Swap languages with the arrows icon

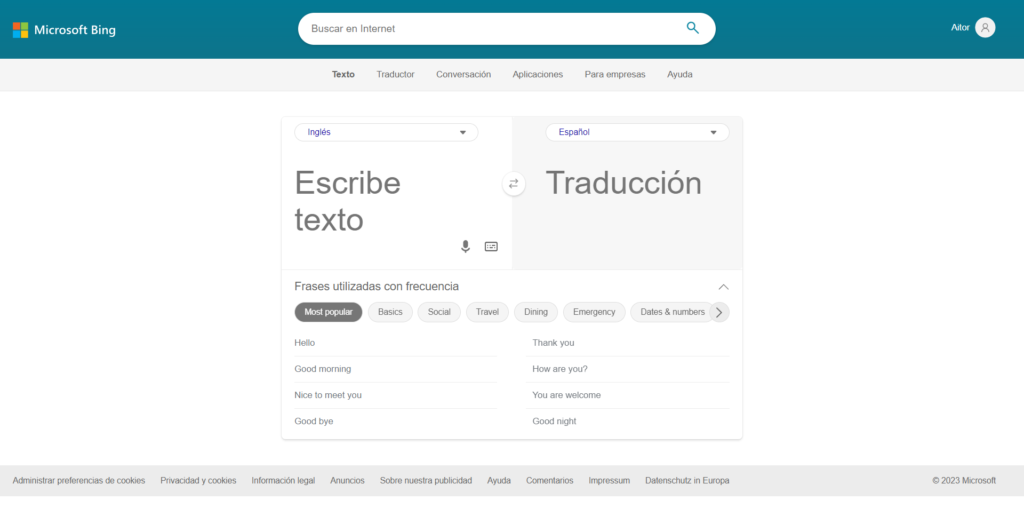pos(513,184)
